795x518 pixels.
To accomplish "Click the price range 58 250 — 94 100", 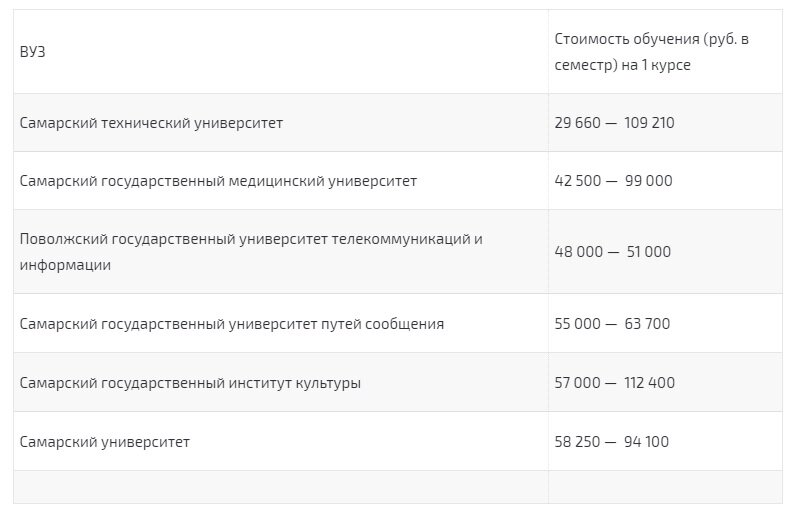I will click(612, 442).
